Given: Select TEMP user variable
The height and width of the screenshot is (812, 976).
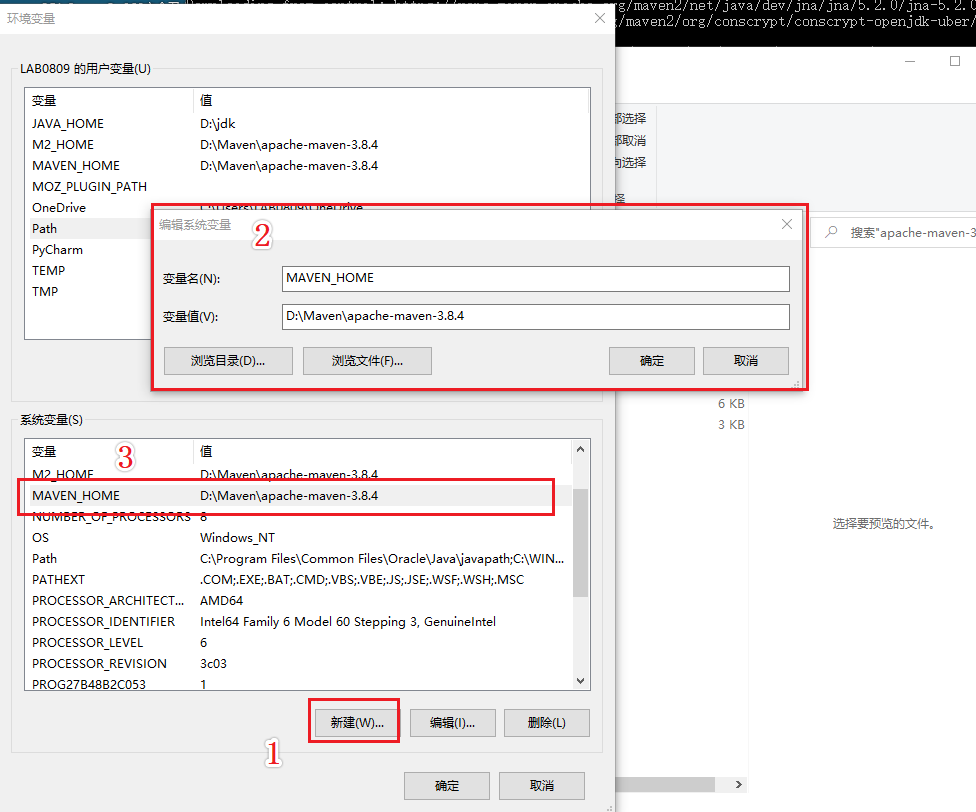Looking at the screenshot, I should pyautogui.click(x=49, y=271).
